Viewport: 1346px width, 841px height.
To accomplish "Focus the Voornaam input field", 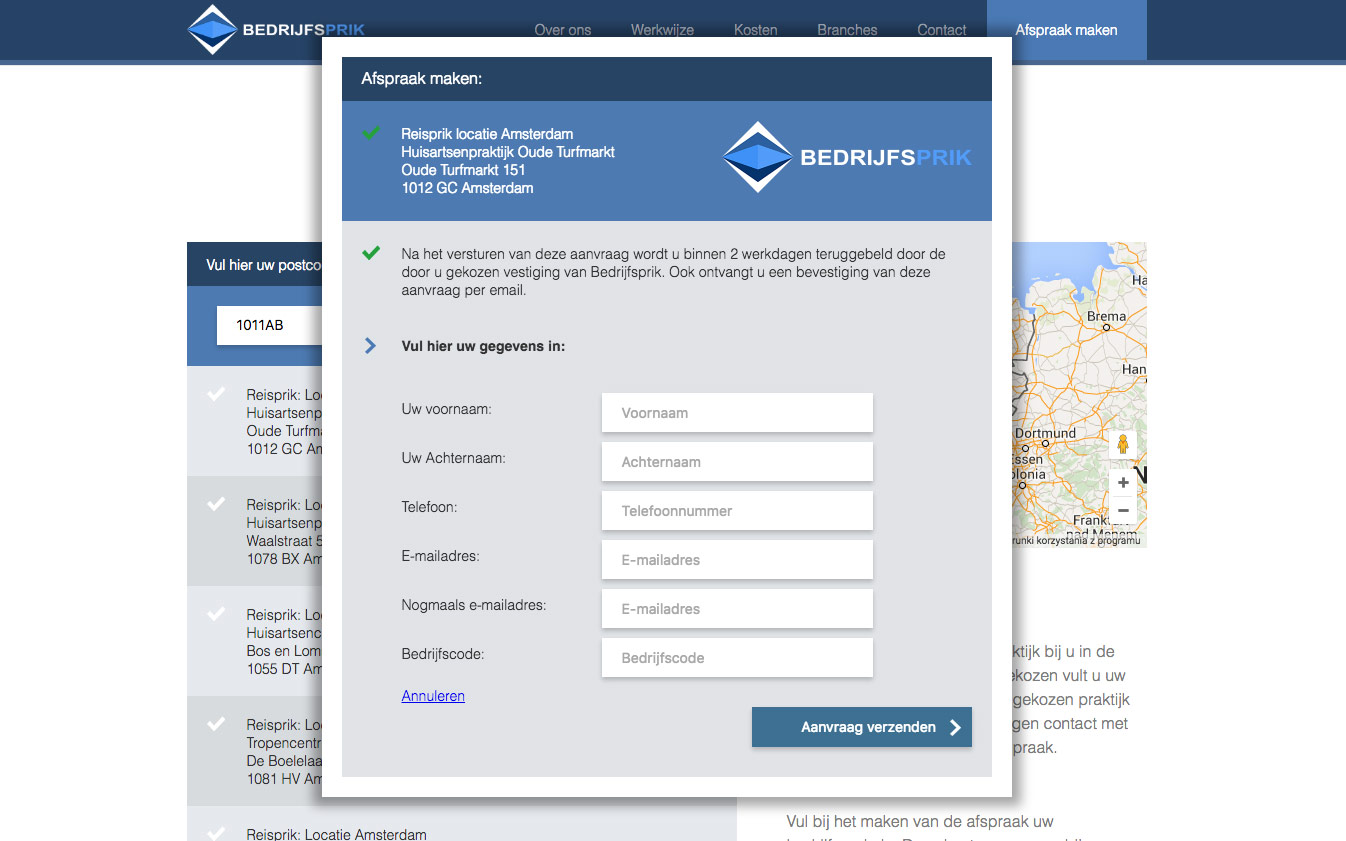I will [737, 413].
